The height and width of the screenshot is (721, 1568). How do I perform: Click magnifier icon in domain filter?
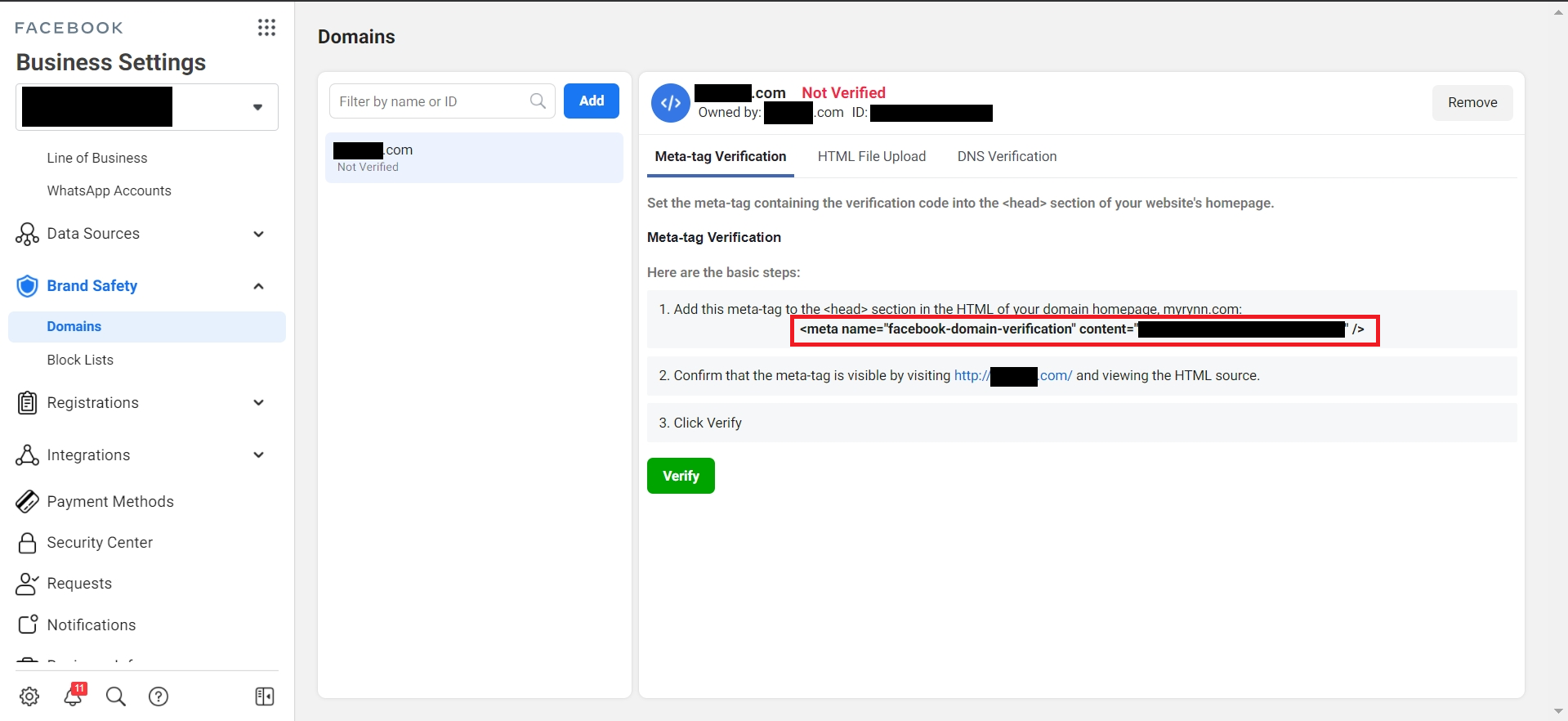[x=538, y=101]
